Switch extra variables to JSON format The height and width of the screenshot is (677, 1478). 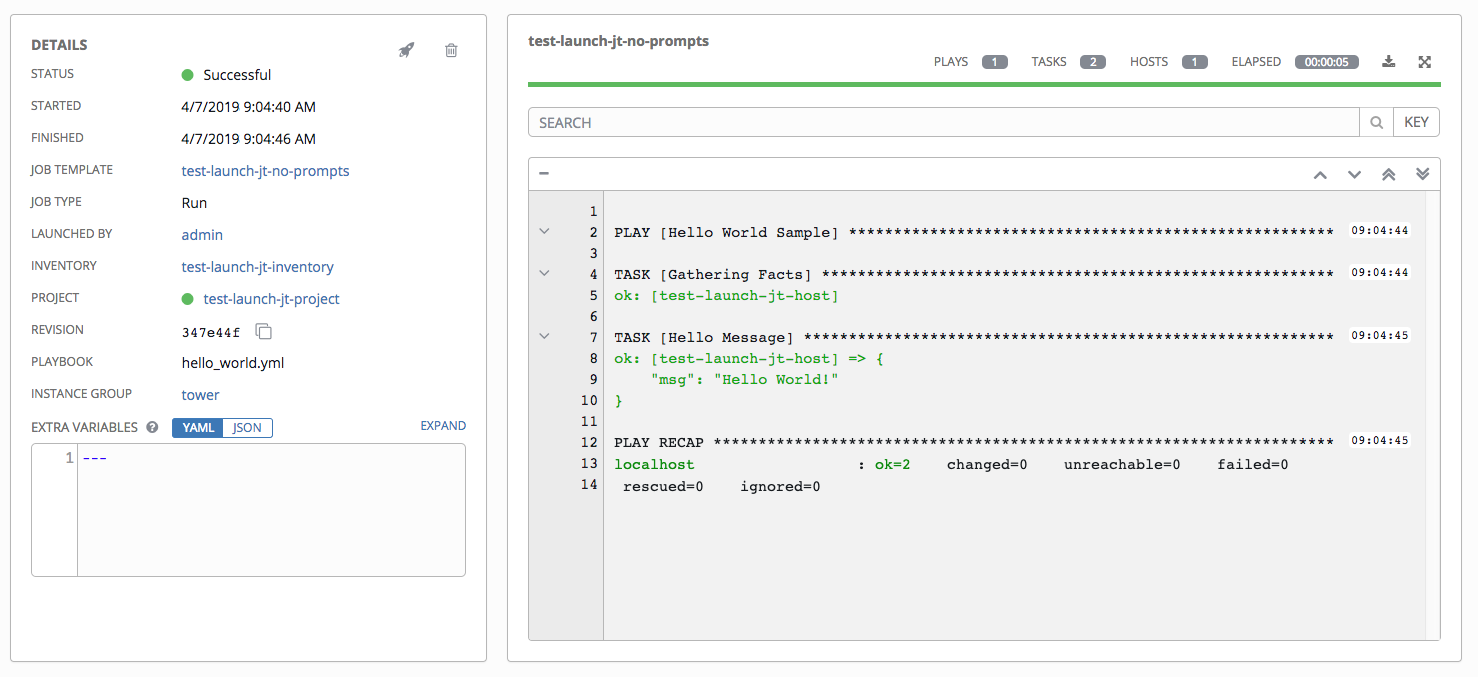pos(247,428)
